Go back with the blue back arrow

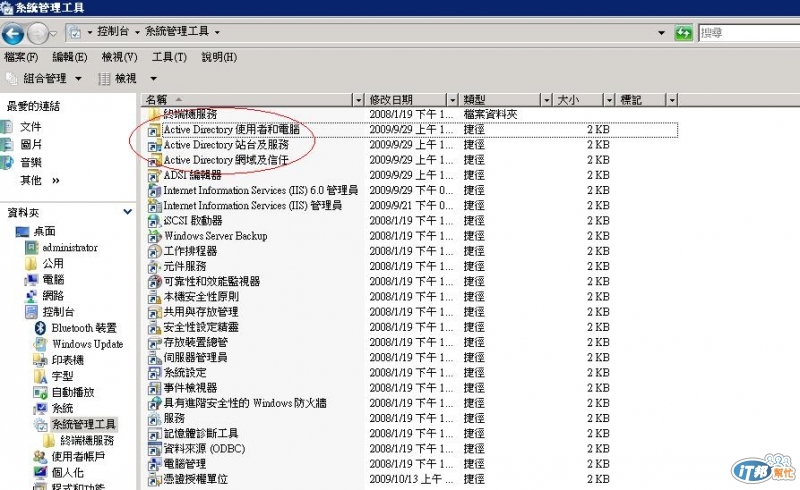tap(13, 34)
